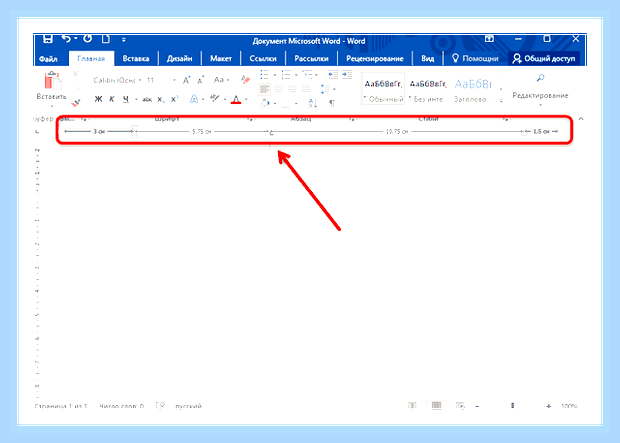Open the Абзац dialog launcher
The image size is (620, 443).
(x=352, y=119)
